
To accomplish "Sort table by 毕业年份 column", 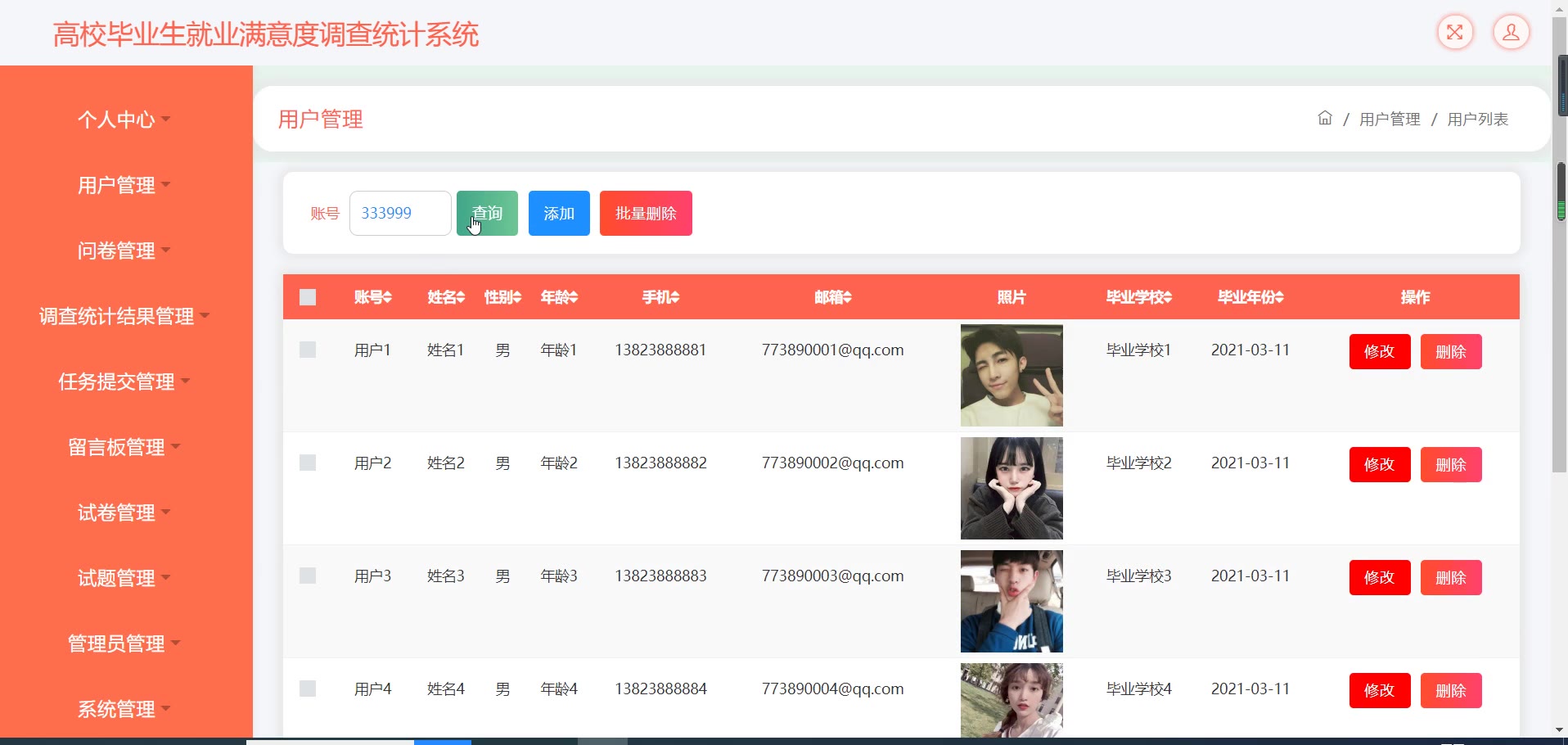I will tap(1250, 297).
